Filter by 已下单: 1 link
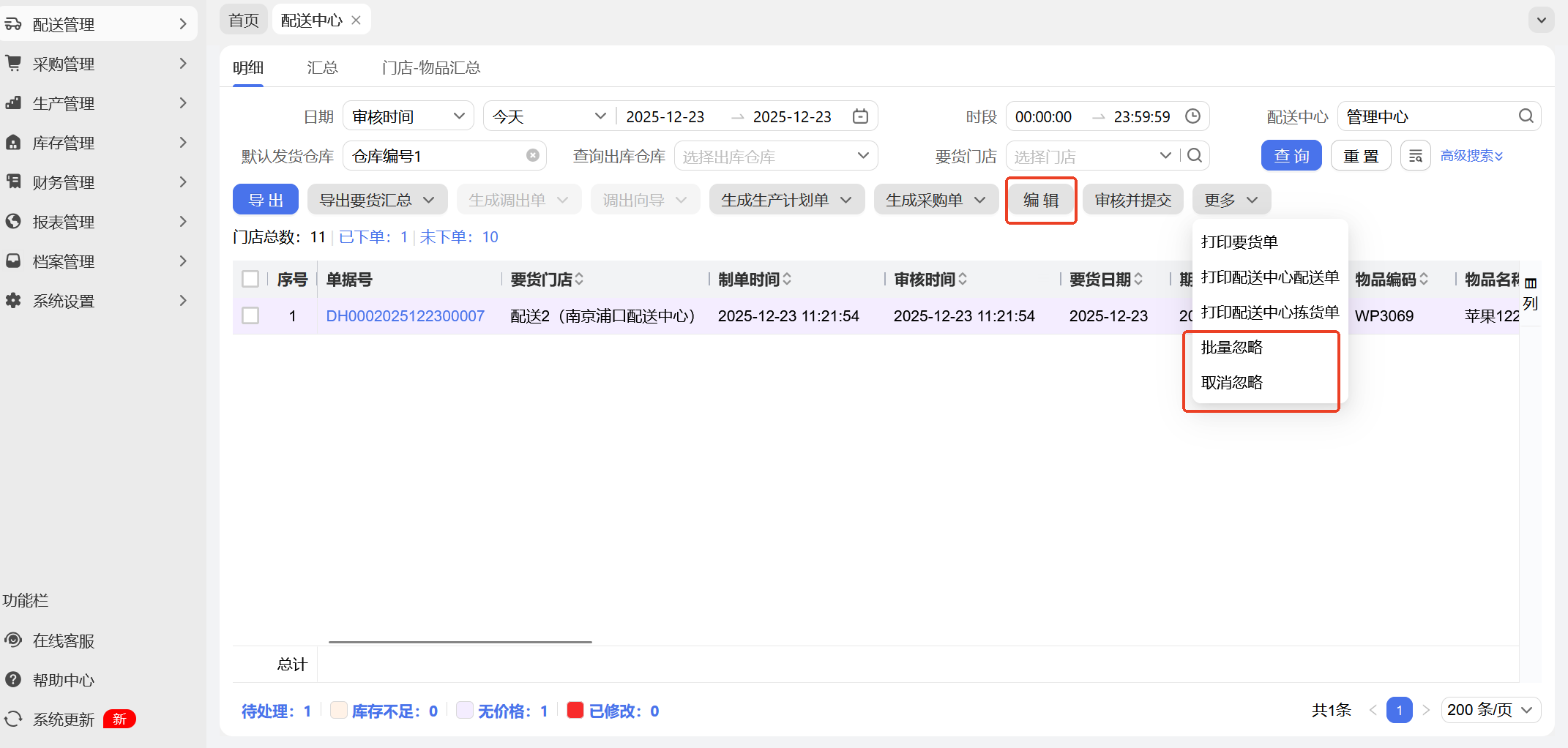Viewport: 1568px width, 748px height. (373, 236)
